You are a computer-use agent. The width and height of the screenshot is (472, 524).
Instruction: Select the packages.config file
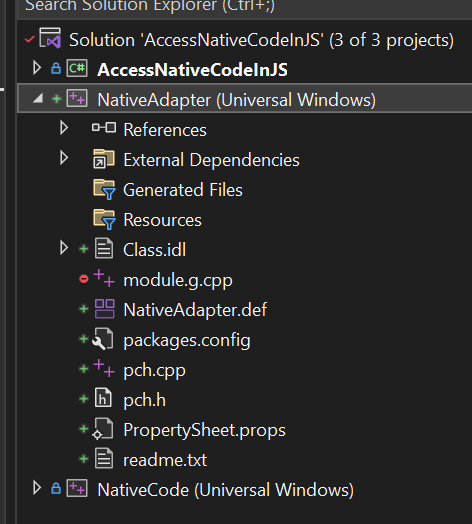pos(187,341)
